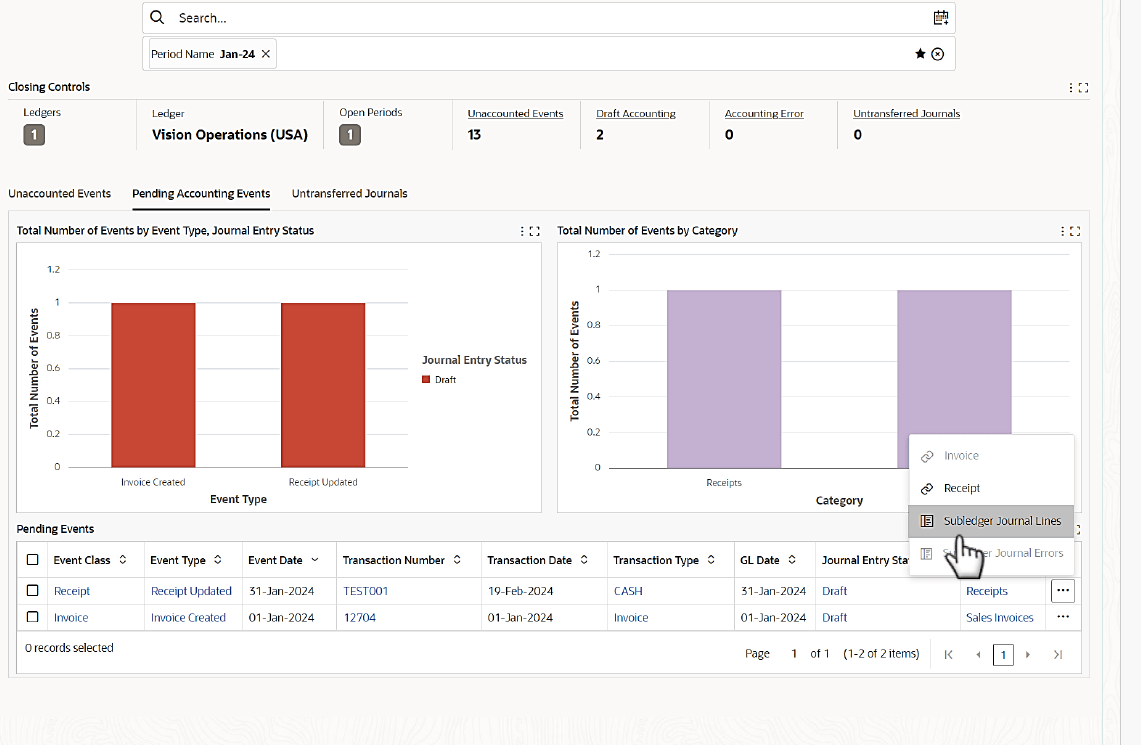Open the Receipt event class link

72,591
